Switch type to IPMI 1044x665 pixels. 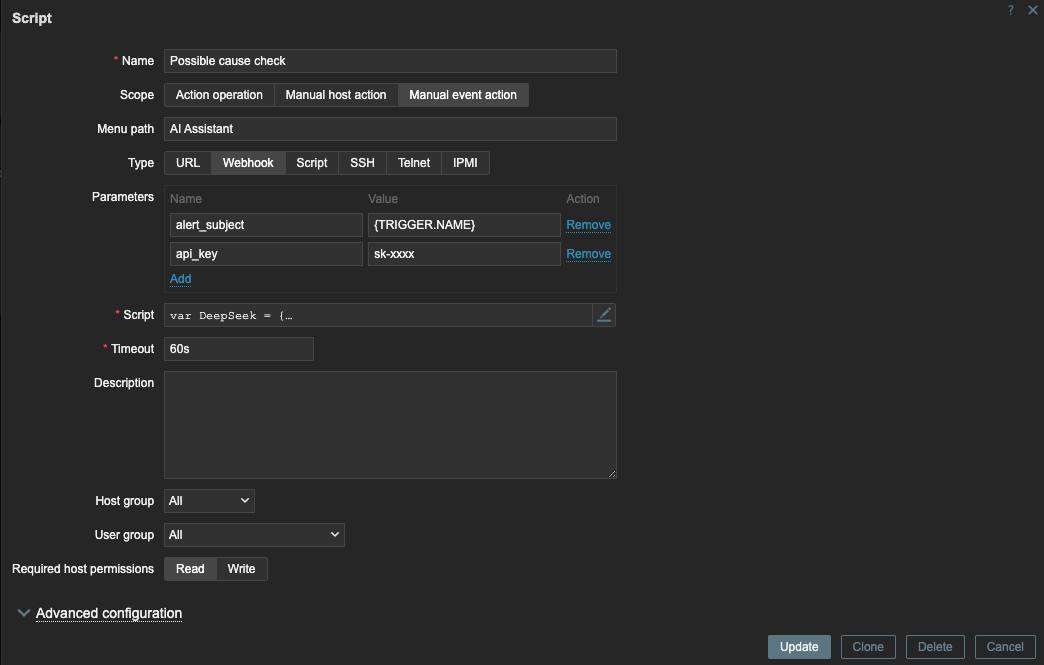click(x=465, y=163)
